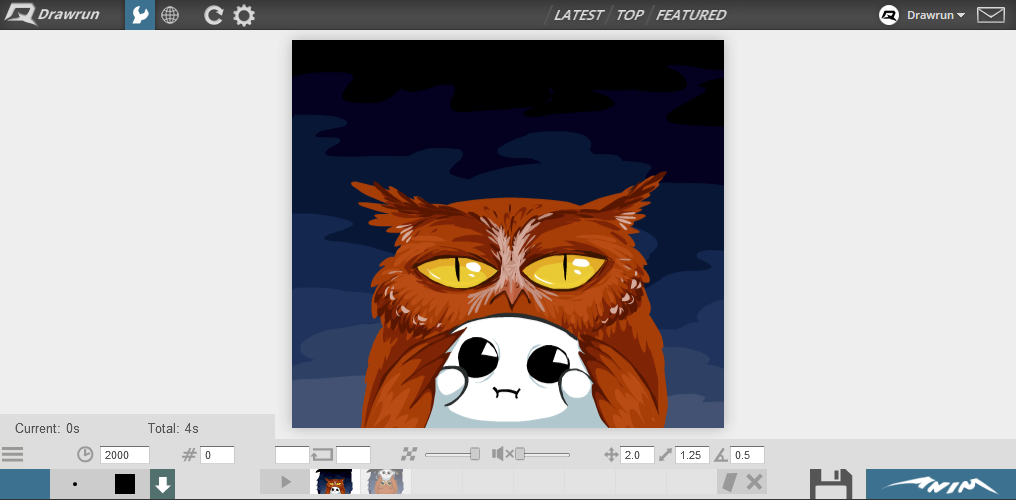Viewport: 1016px width, 500px height.
Task: Open the Drawrun home logo
Action: coord(52,14)
